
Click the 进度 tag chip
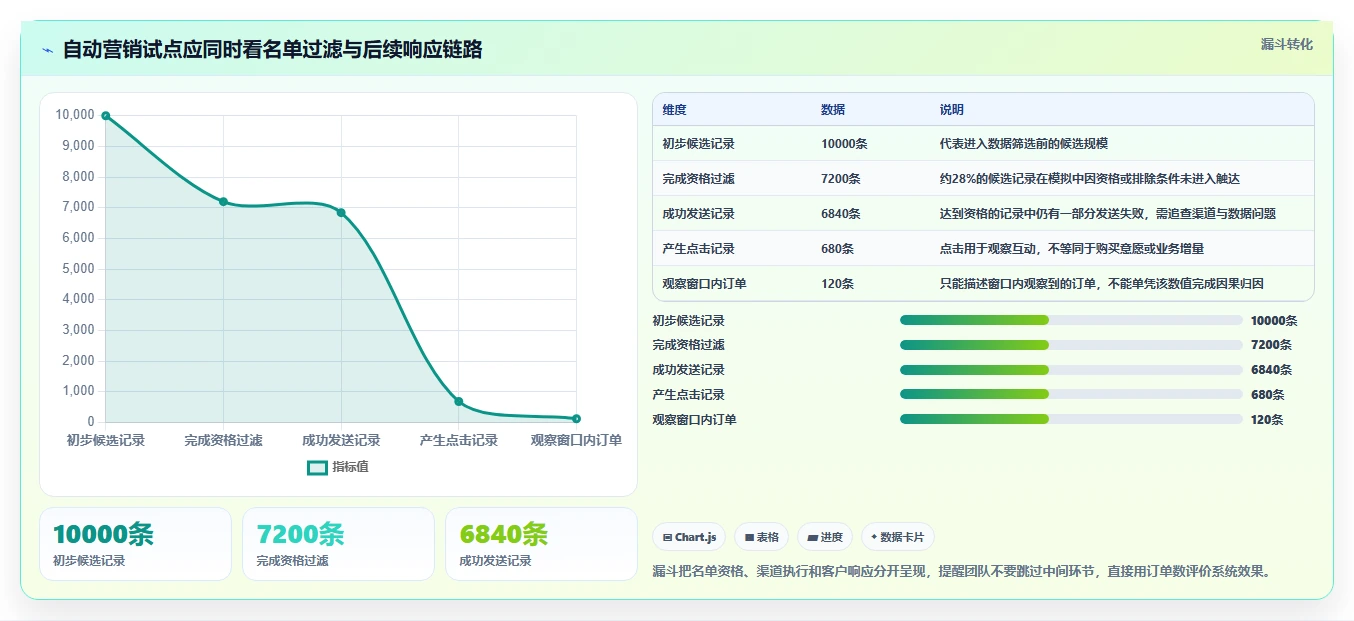pos(825,537)
